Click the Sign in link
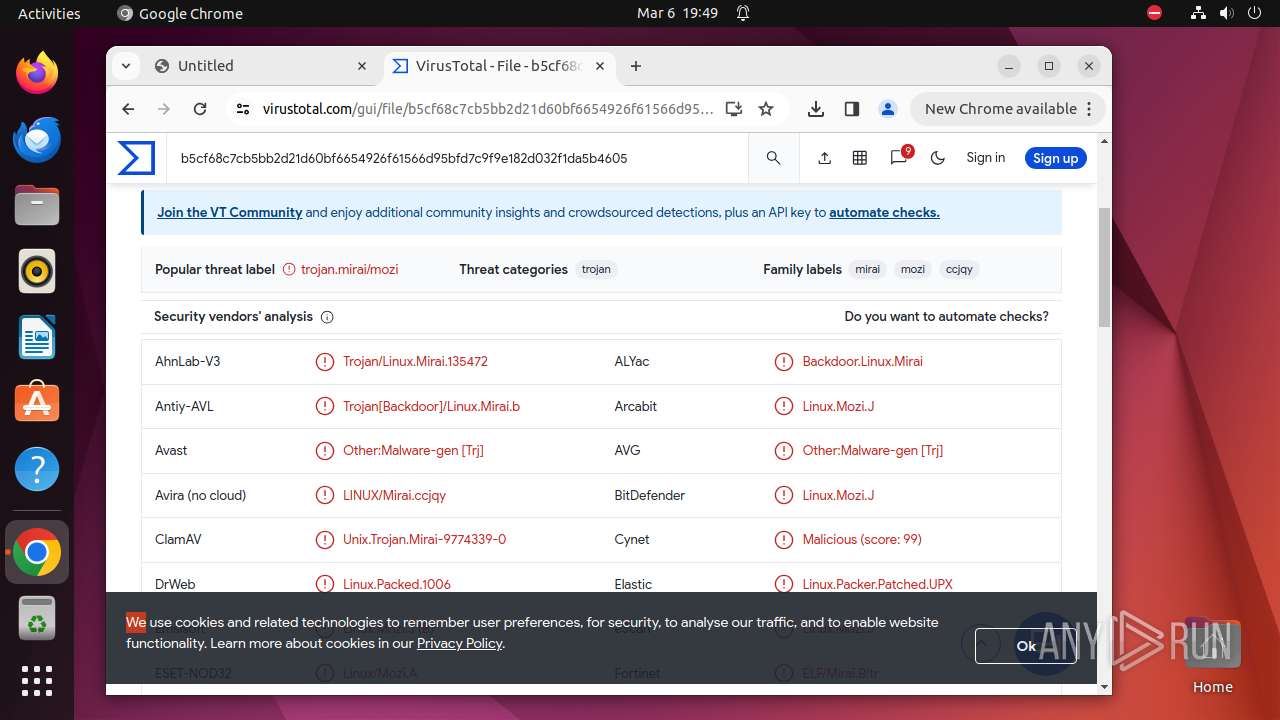The height and width of the screenshot is (720, 1280). [x=985, y=158]
